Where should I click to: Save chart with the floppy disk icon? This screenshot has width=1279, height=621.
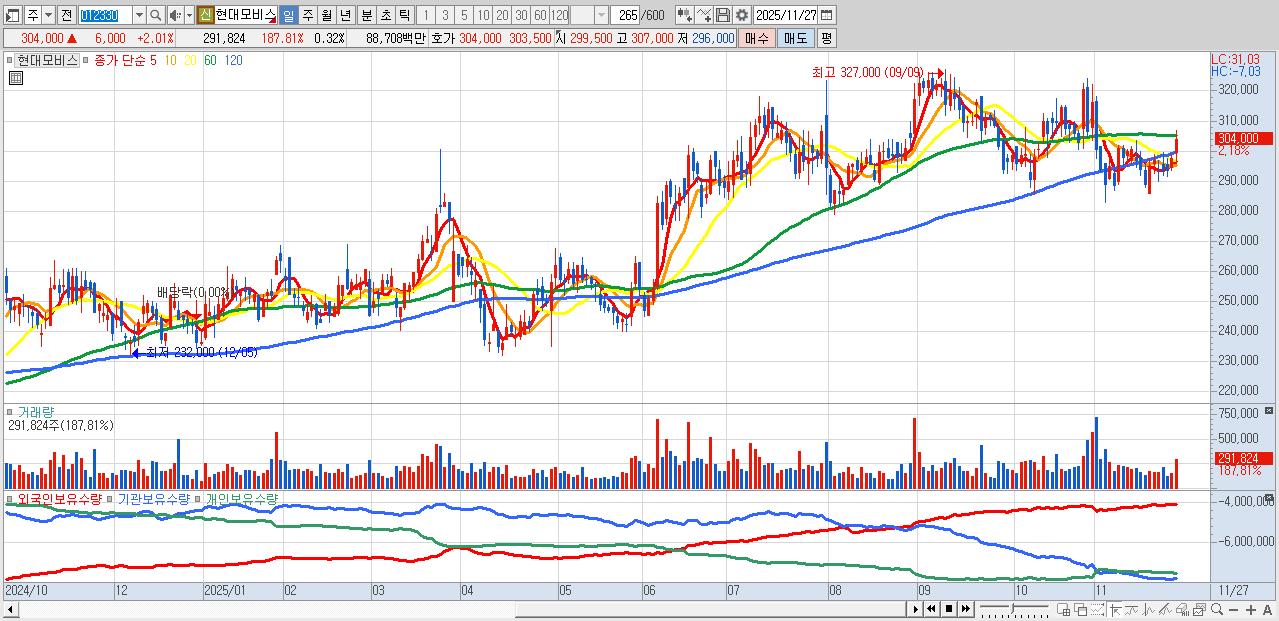coord(723,15)
